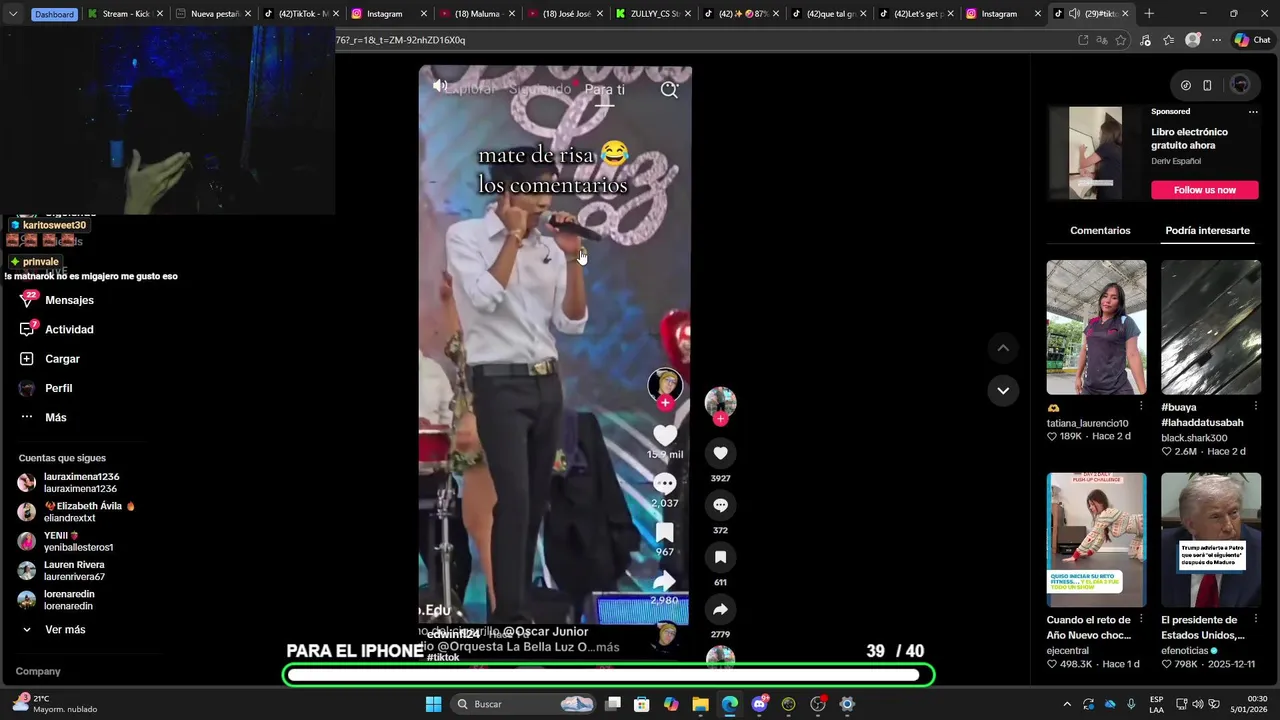Open the in-video search magnifier icon
Screen dimensions: 1280x720
tap(669, 90)
